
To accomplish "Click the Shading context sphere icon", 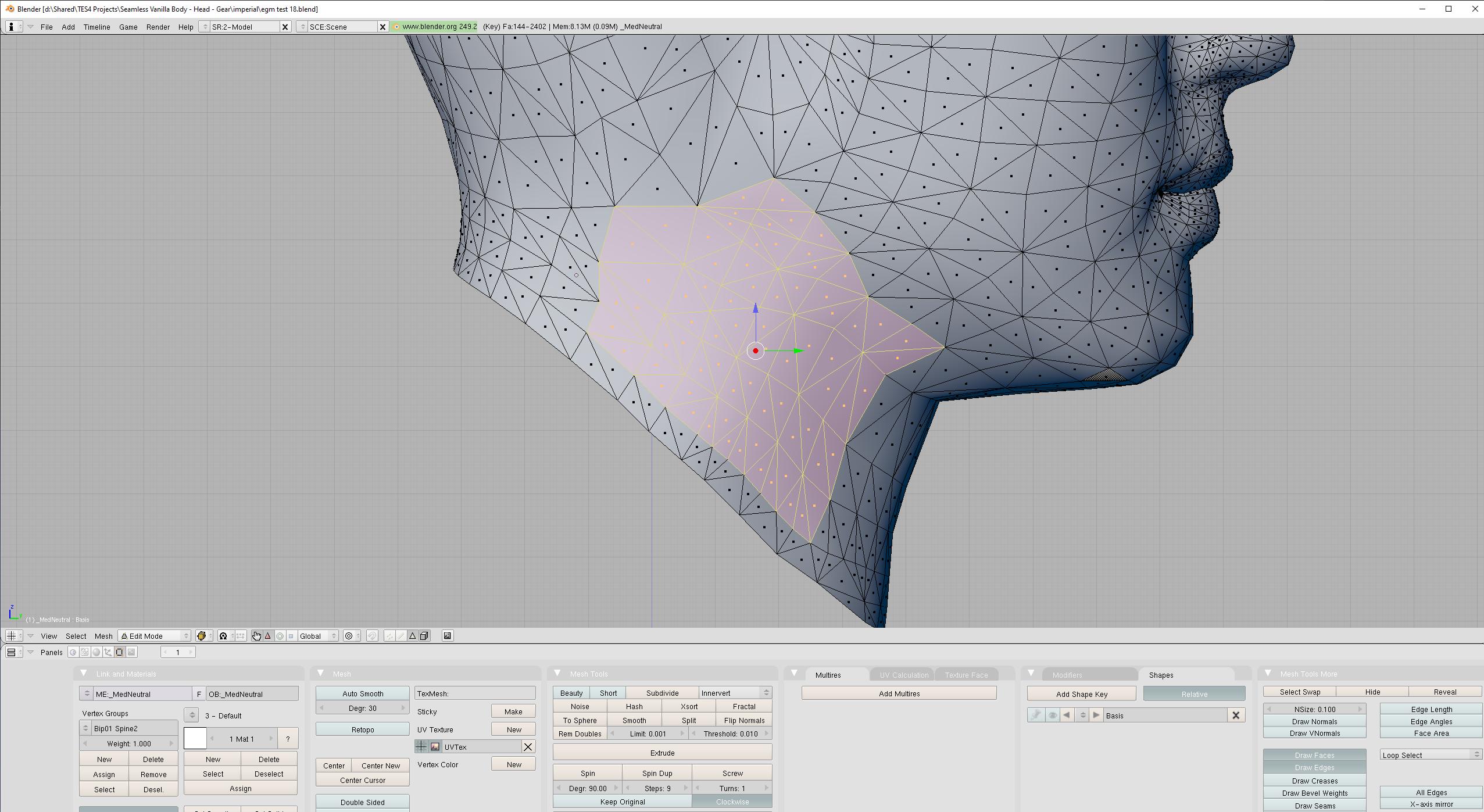I will (x=96, y=652).
